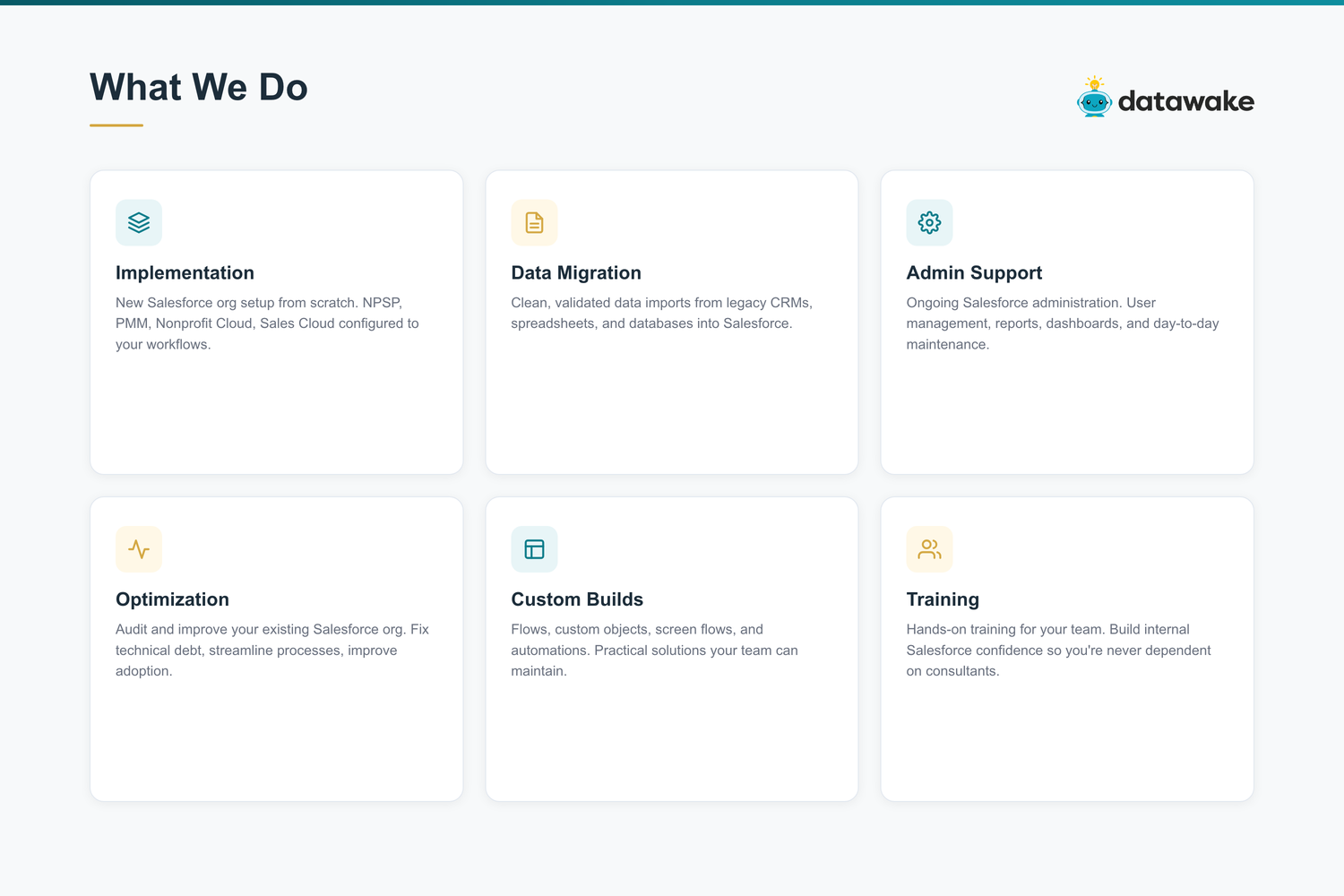
Task: Select the Admin Support gear icon
Action: 929,222
